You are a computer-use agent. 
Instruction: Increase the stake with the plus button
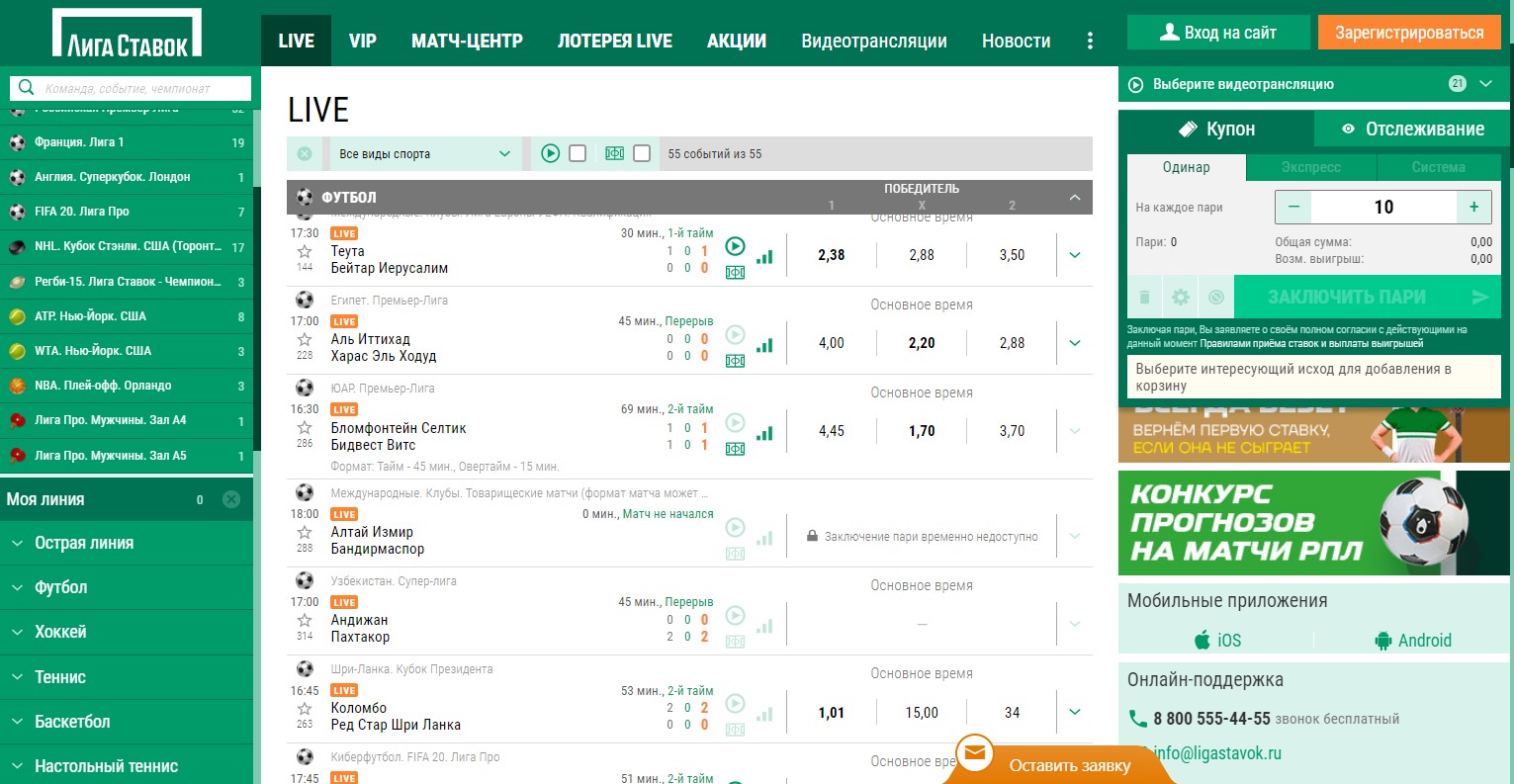point(1473,207)
